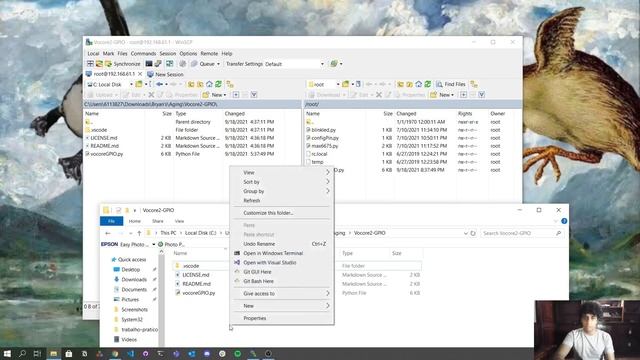This screenshot has width=640, height=360.
Task: Go back in the local panel history
Action: point(160,84)
